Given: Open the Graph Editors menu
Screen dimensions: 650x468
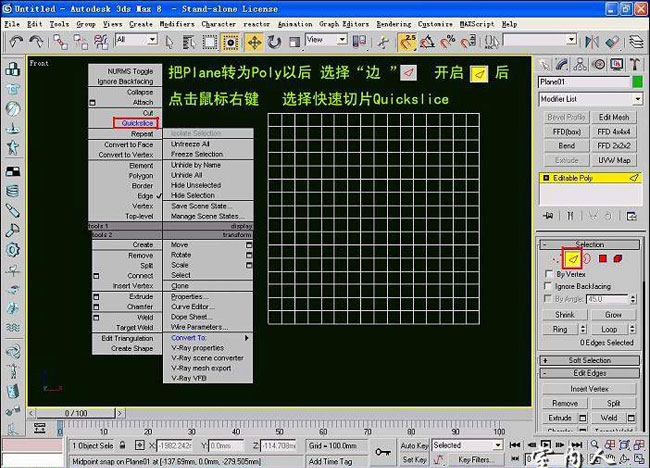Looking at the screenshot, I should [344, 24].
